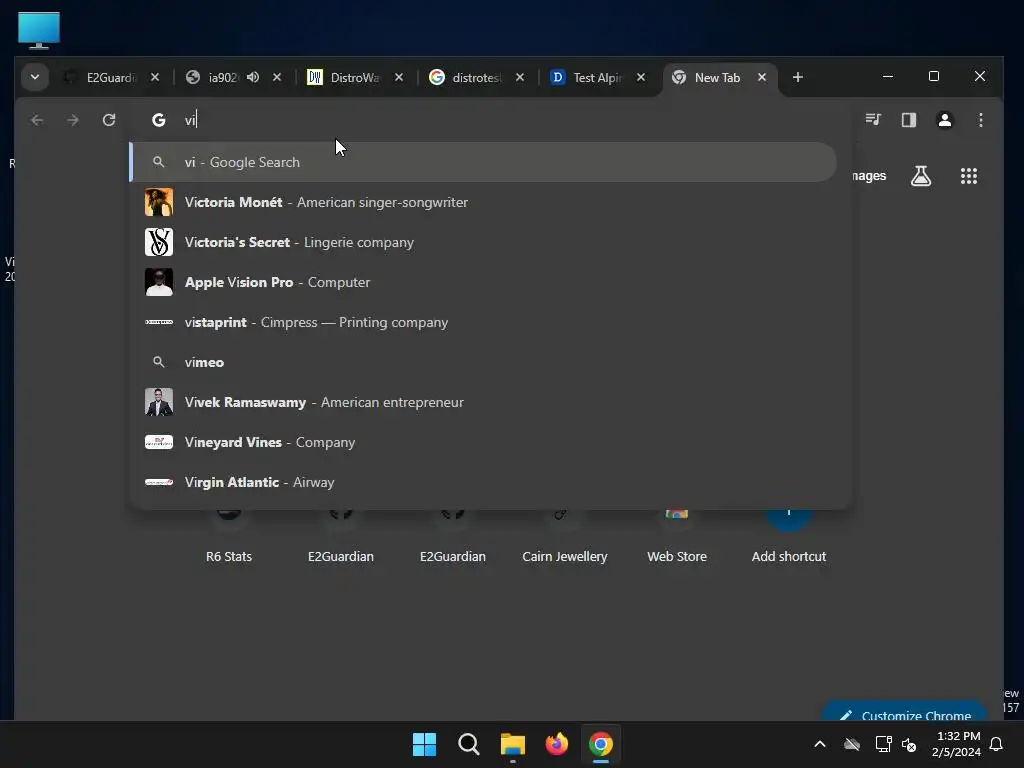Close the New Tab tab
Viewport: 1024px width, 768px height.
pos(762,77)
